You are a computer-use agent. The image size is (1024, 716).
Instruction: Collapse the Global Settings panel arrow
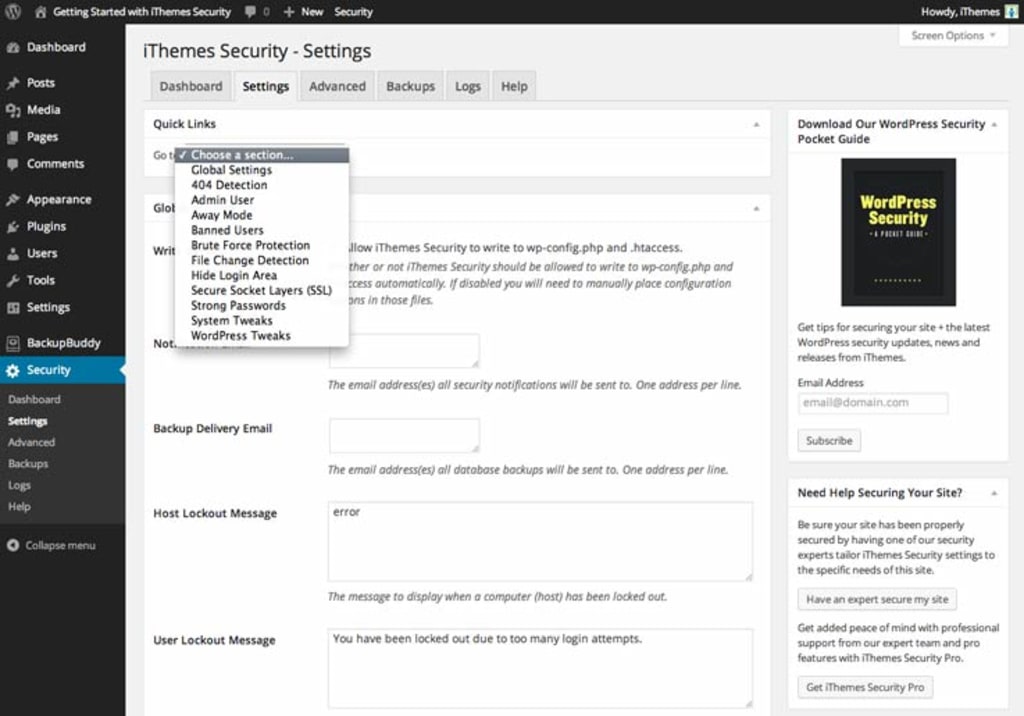(756, 208)
